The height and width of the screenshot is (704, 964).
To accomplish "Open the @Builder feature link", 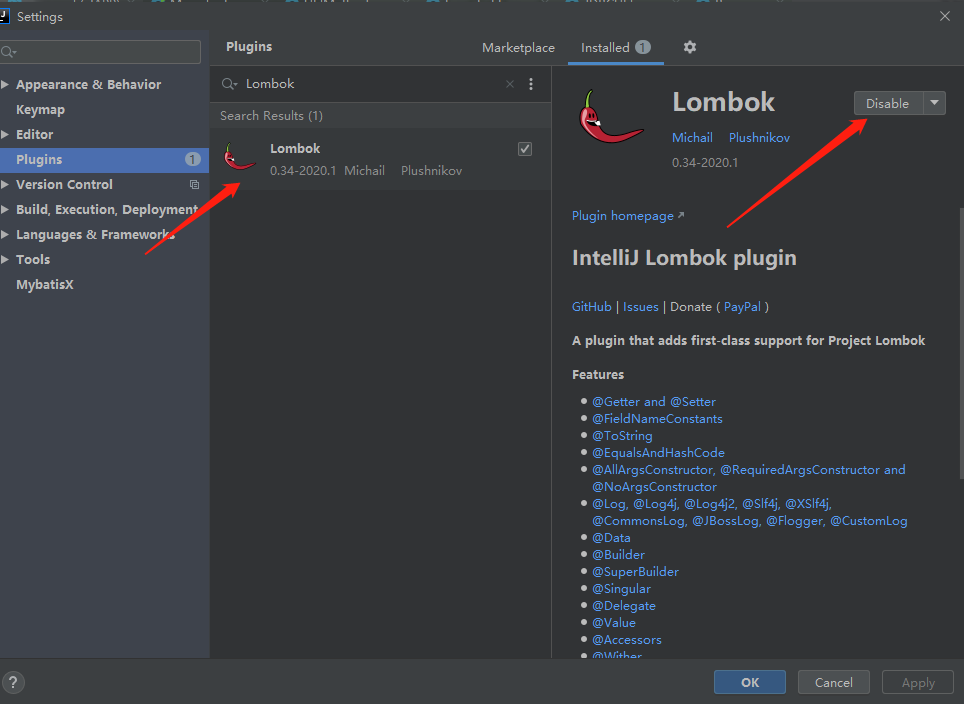I will [x=618, y=555].
